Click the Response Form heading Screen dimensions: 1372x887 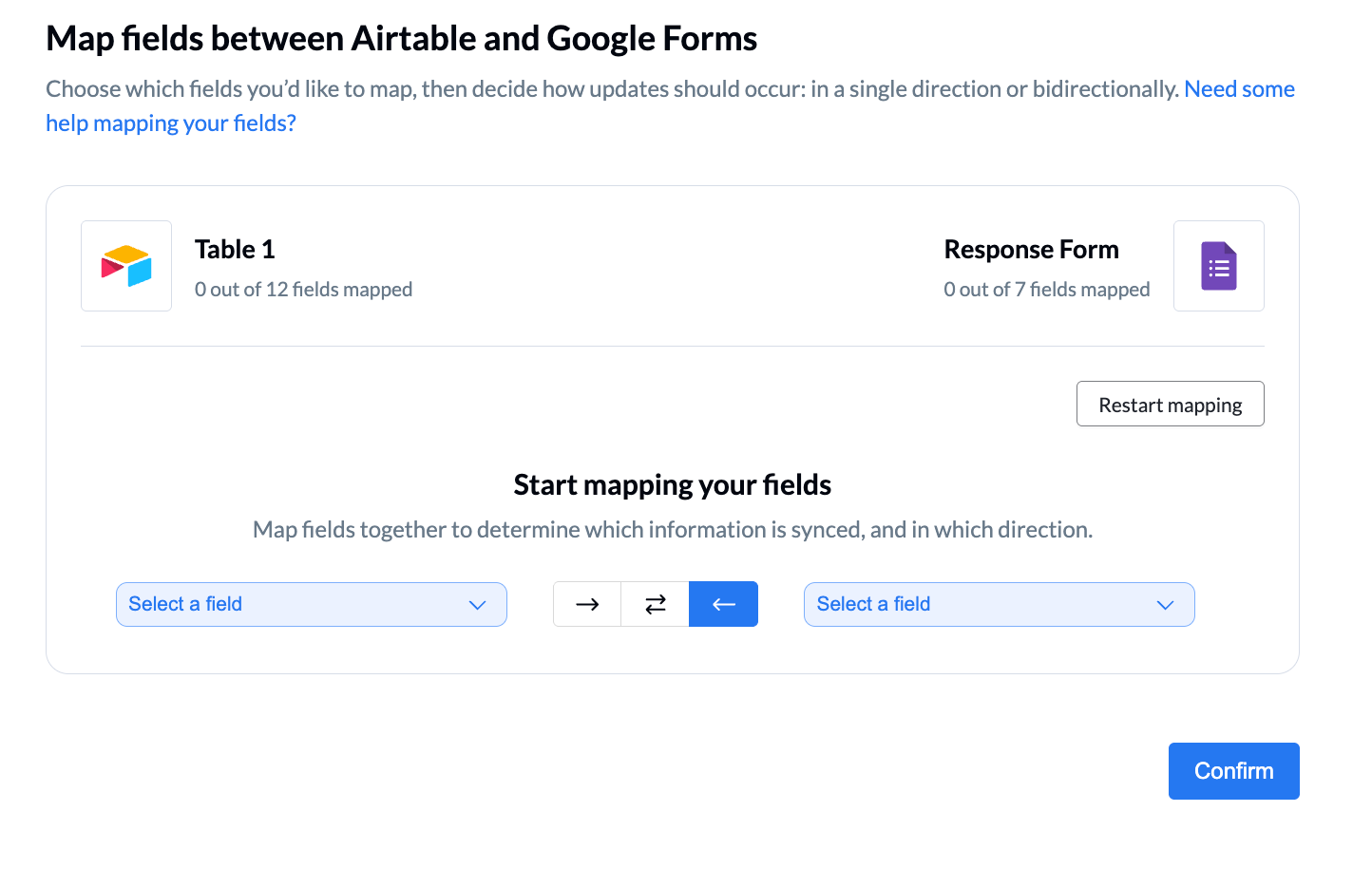point(1032,249)
